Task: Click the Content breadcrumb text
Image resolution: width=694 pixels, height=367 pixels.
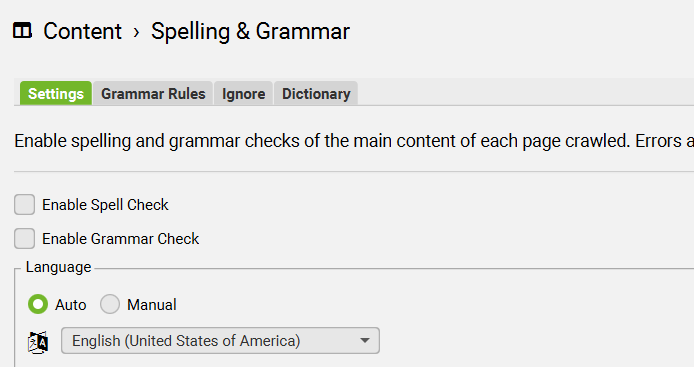Action: pyautogui.click(x=82, y=31)
